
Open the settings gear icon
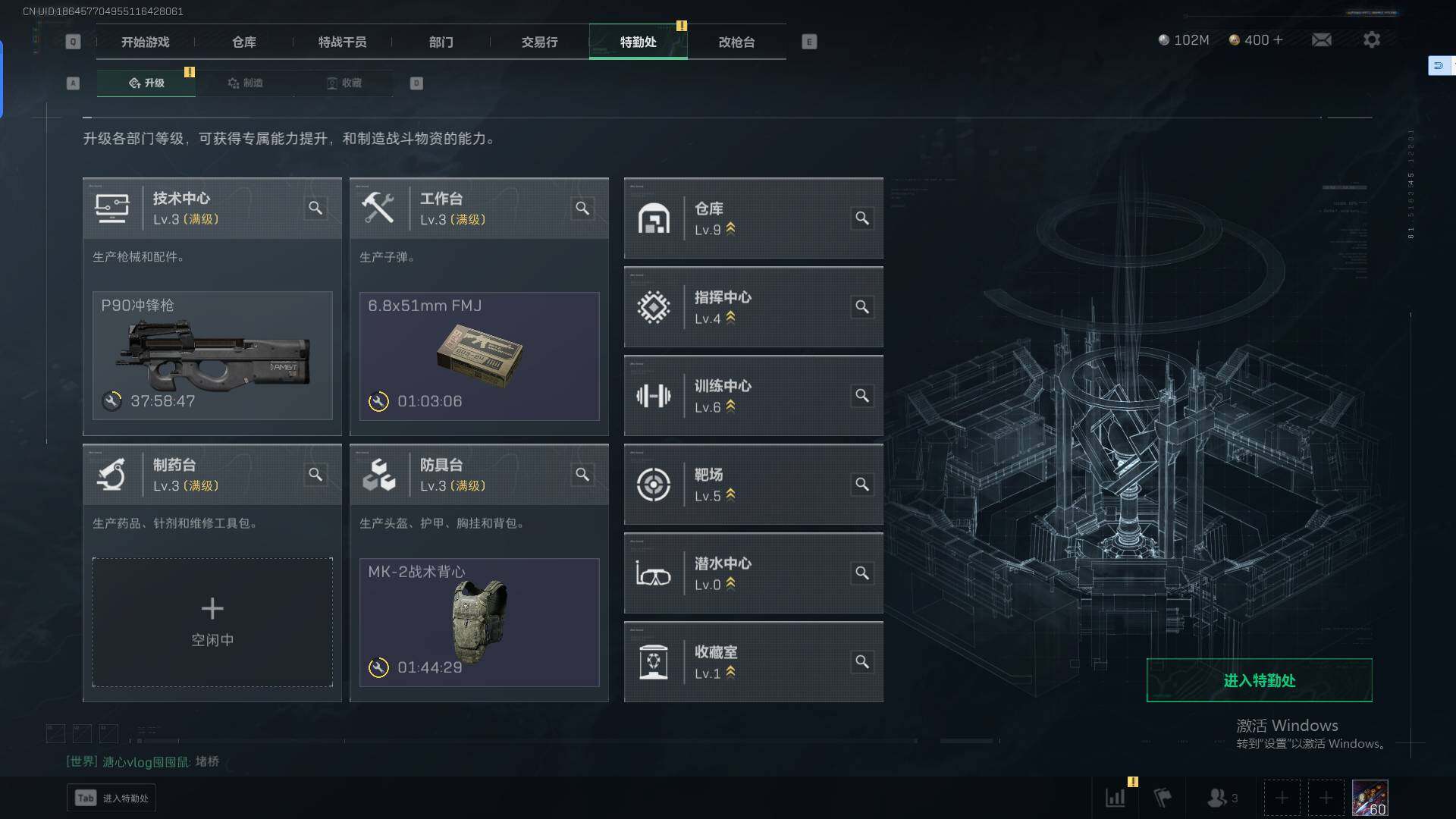click(1372, 40)
